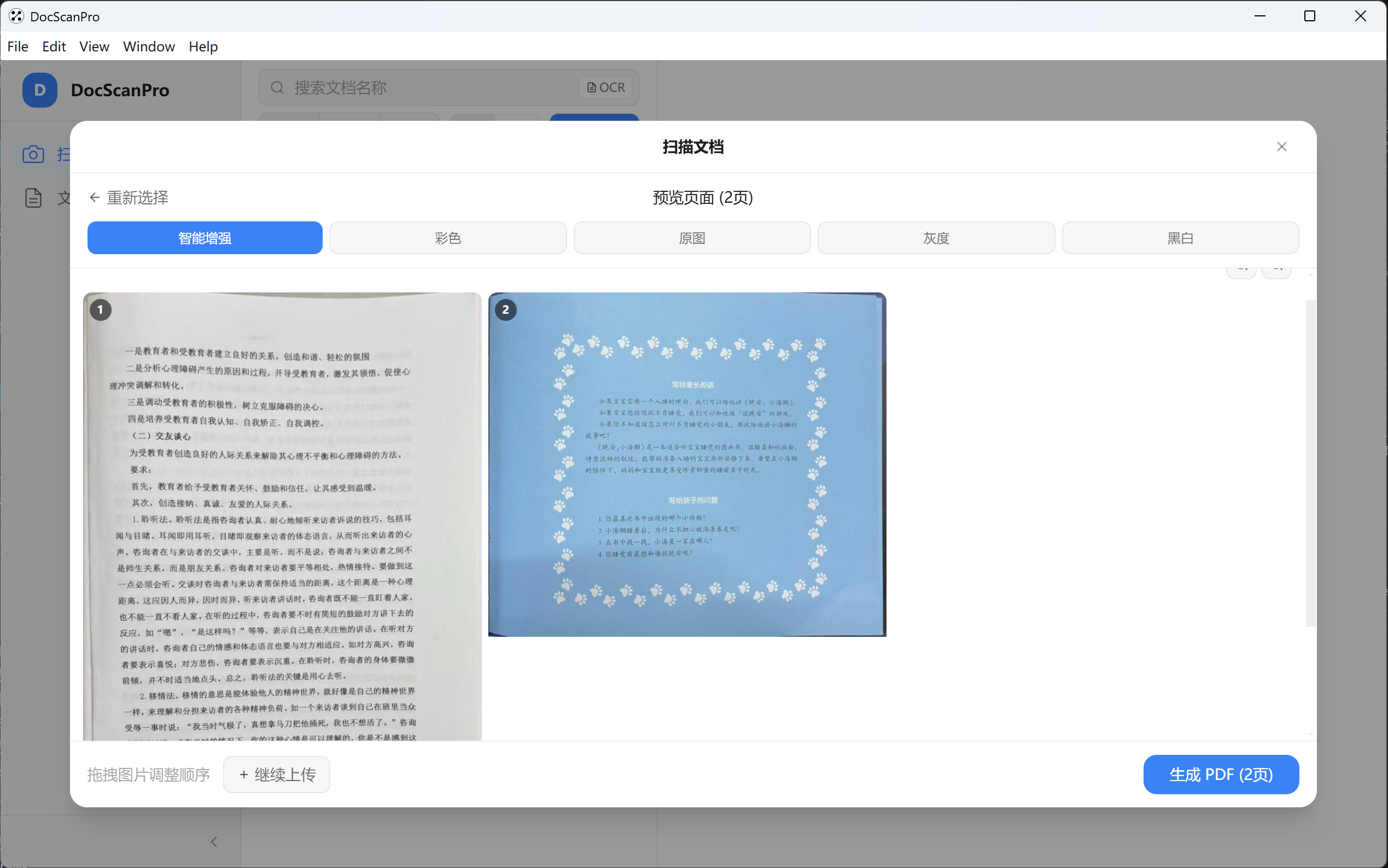1388x868 pixels.
Task: Click the search magnifier icon
Action: tap(278, 87)
